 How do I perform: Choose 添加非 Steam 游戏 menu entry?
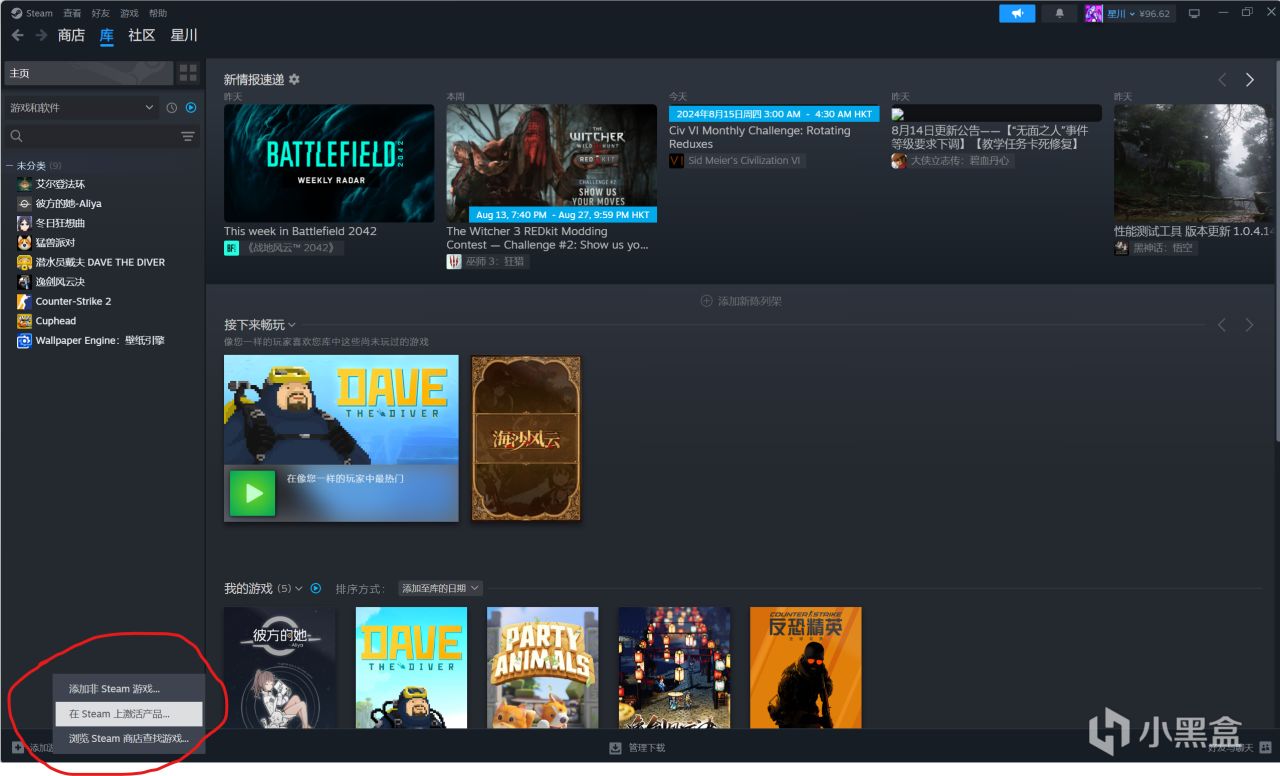click(x=128, y=689)
